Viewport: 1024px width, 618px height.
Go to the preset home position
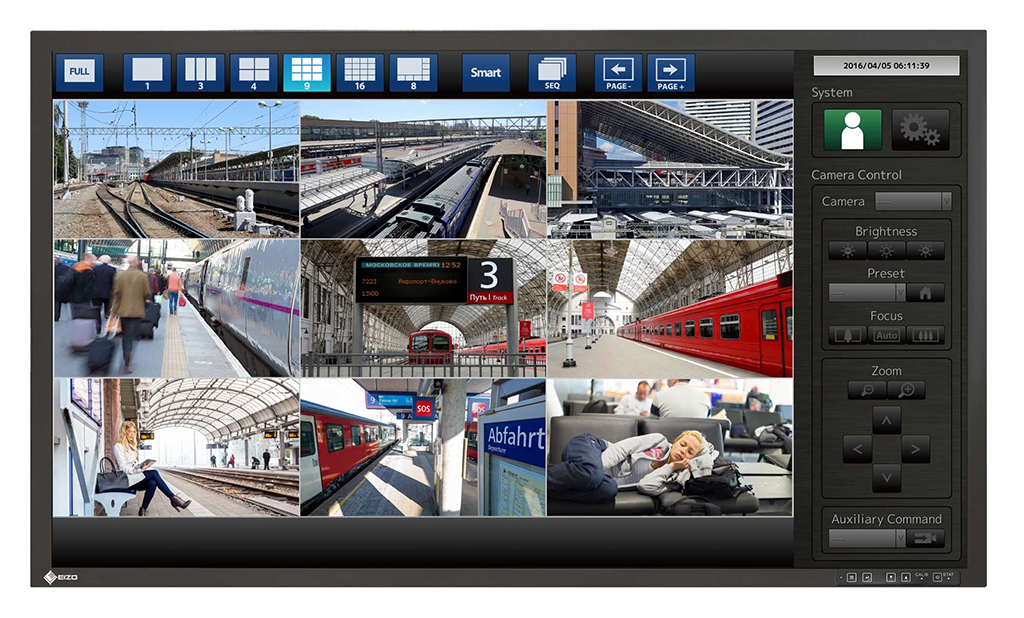(926, 293)
